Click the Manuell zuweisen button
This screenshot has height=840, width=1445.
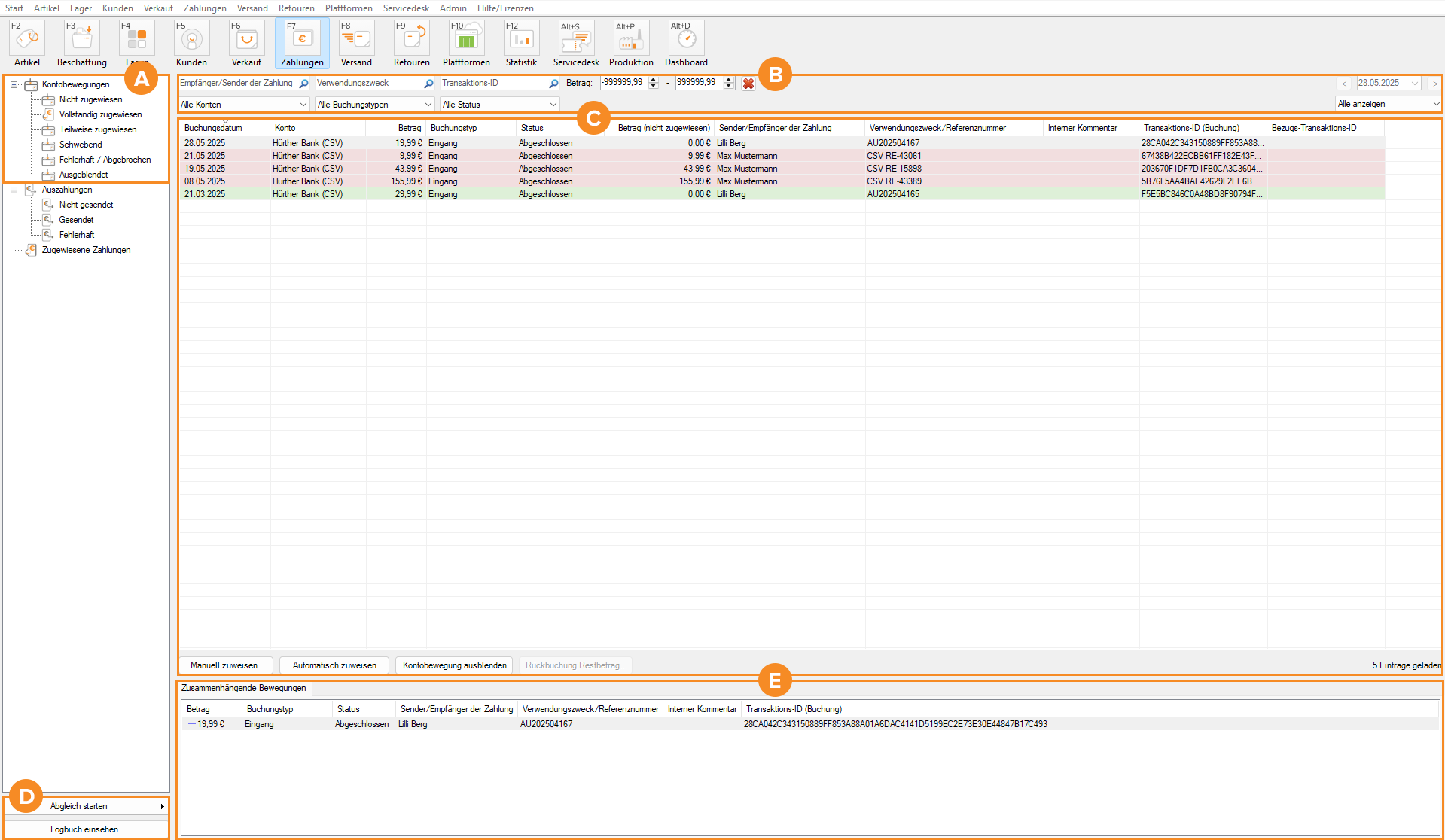coord(226,665)
